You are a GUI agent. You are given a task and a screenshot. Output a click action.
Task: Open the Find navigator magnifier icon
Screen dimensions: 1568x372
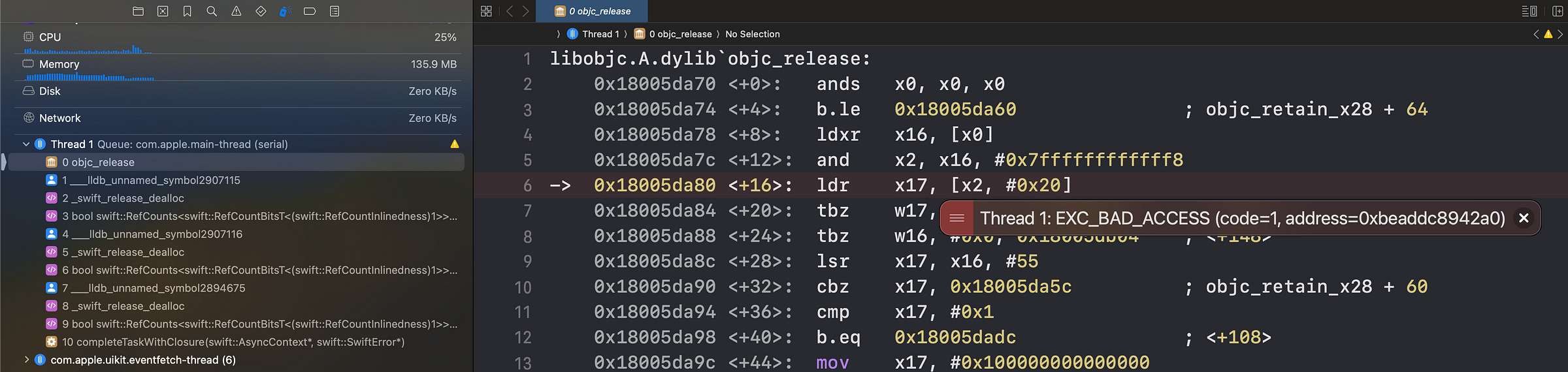212,11
